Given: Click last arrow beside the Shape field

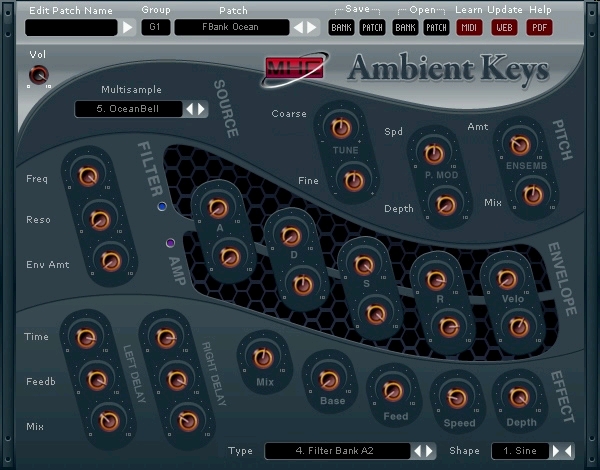Looking at the screenshot, I should click(568, 451).
